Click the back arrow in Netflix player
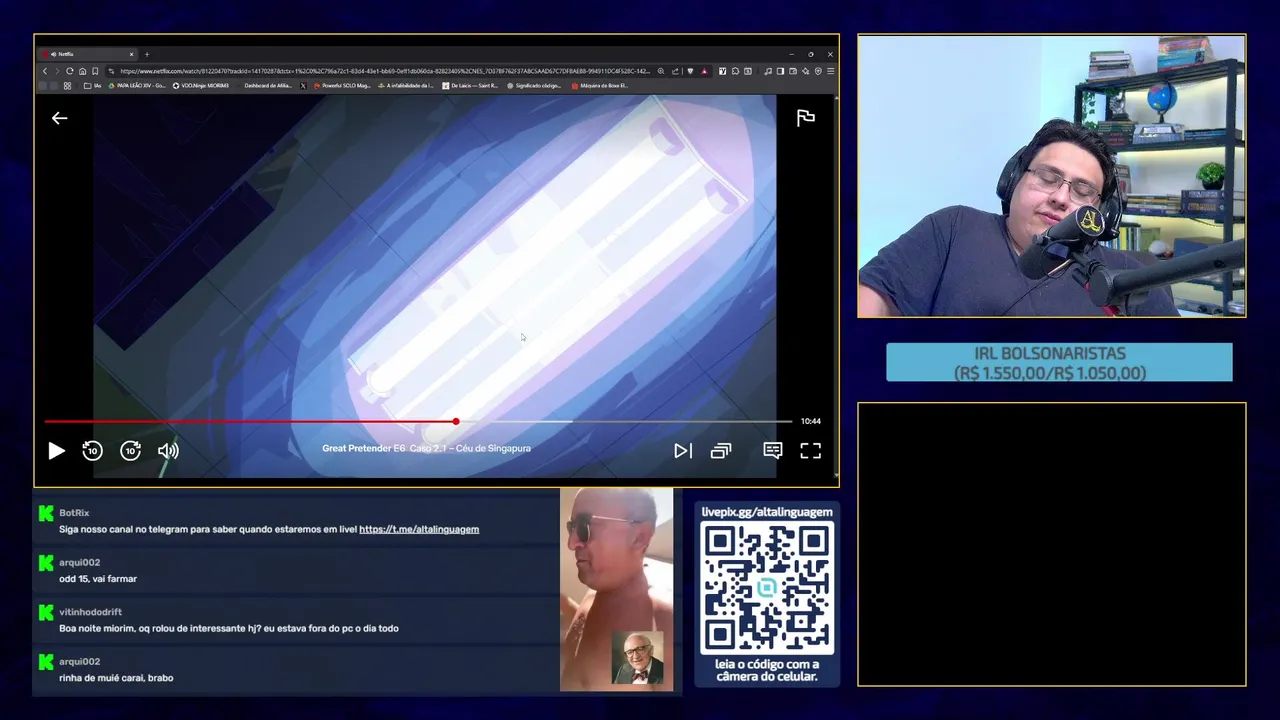This screenshot has width=1280, height=720. 59,118
